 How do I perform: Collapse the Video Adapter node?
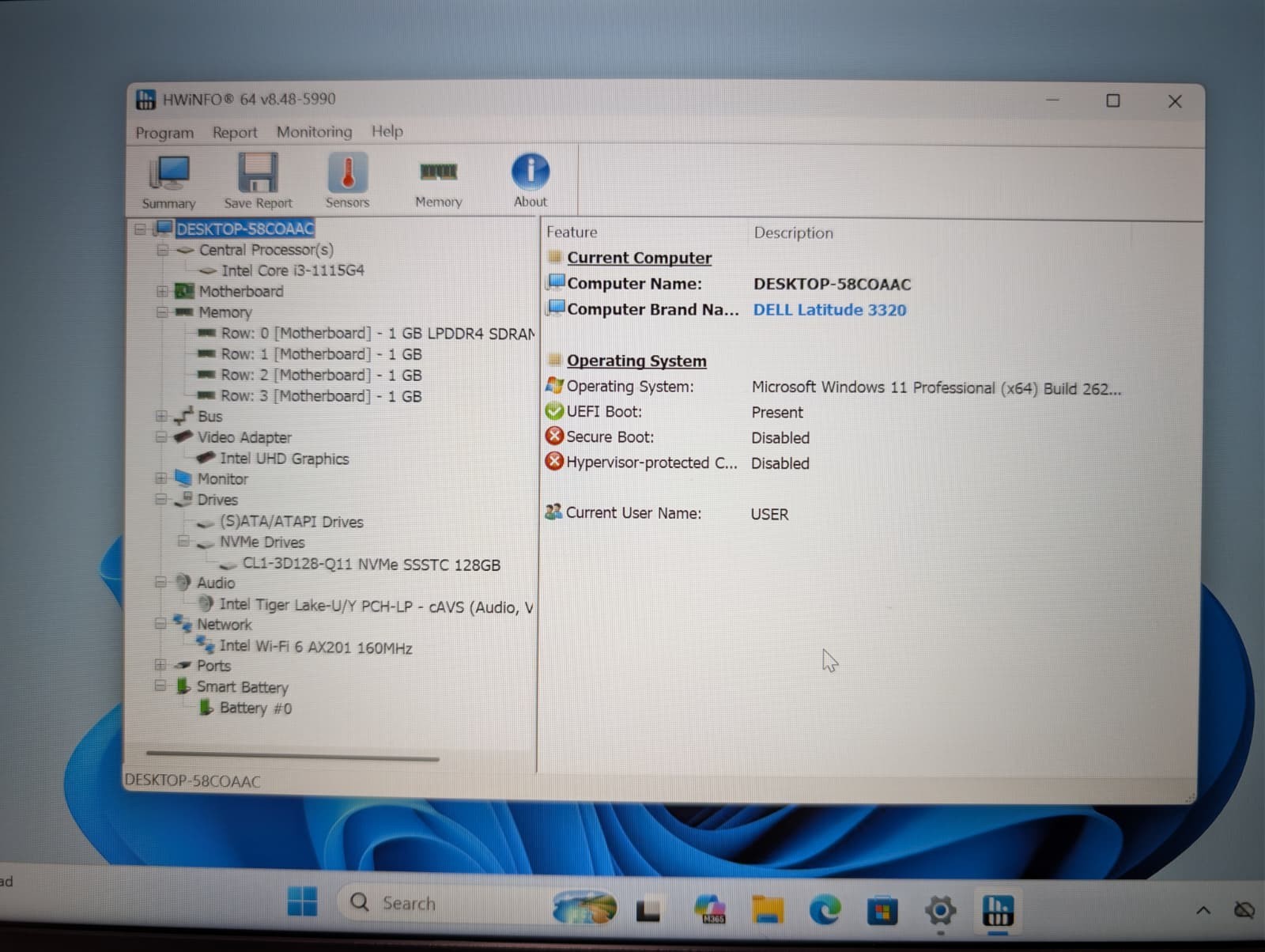click(x=161, y=436)
